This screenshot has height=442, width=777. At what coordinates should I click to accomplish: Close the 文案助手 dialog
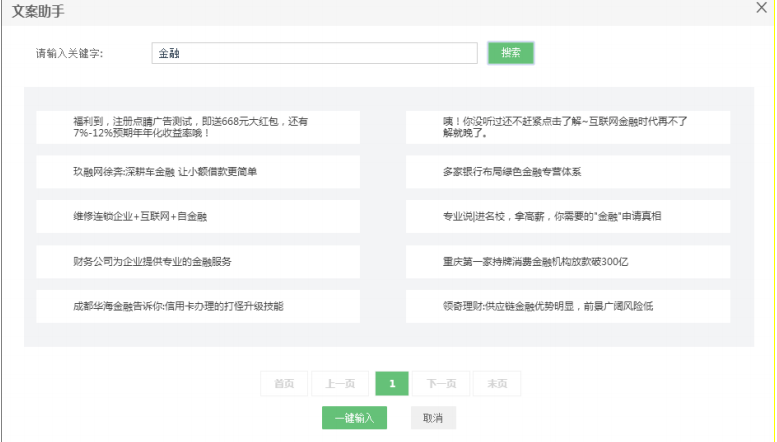click(x=762, y=8)
